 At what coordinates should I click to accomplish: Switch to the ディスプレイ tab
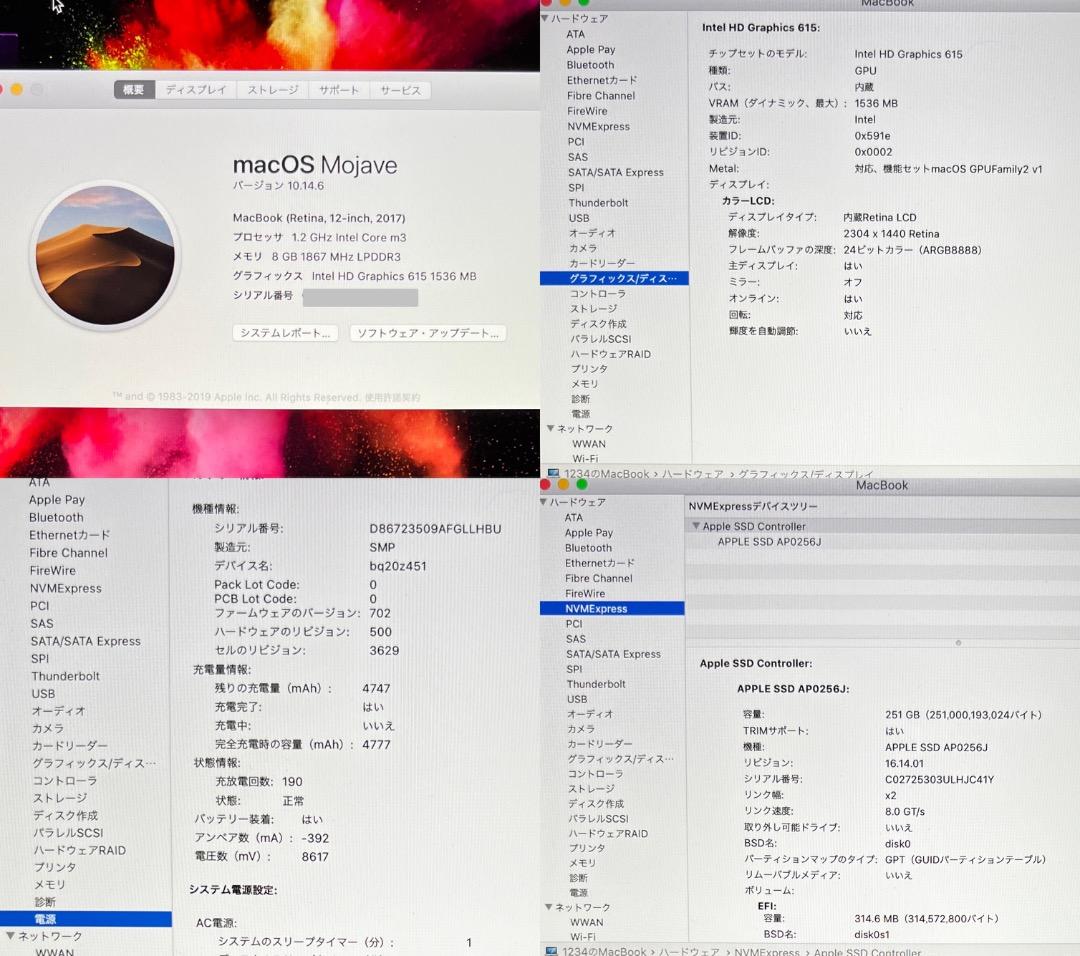coord(196,90)
